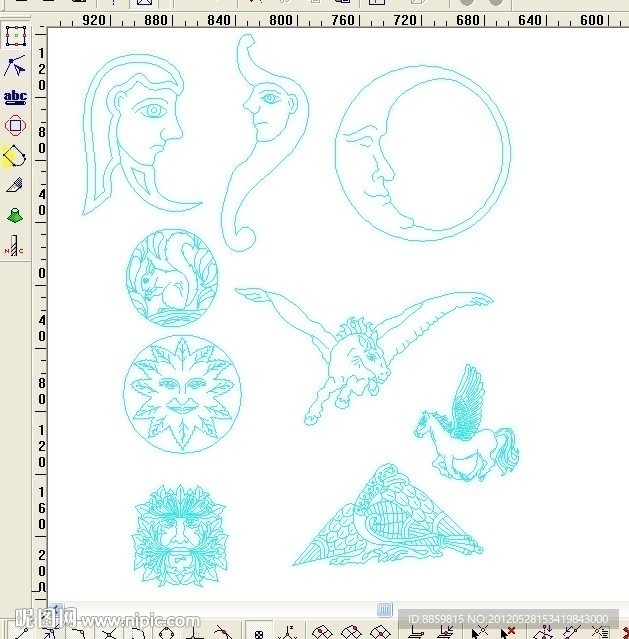Choose the abc text tool
Screen dimensions: 629x639
coord(15,97)
